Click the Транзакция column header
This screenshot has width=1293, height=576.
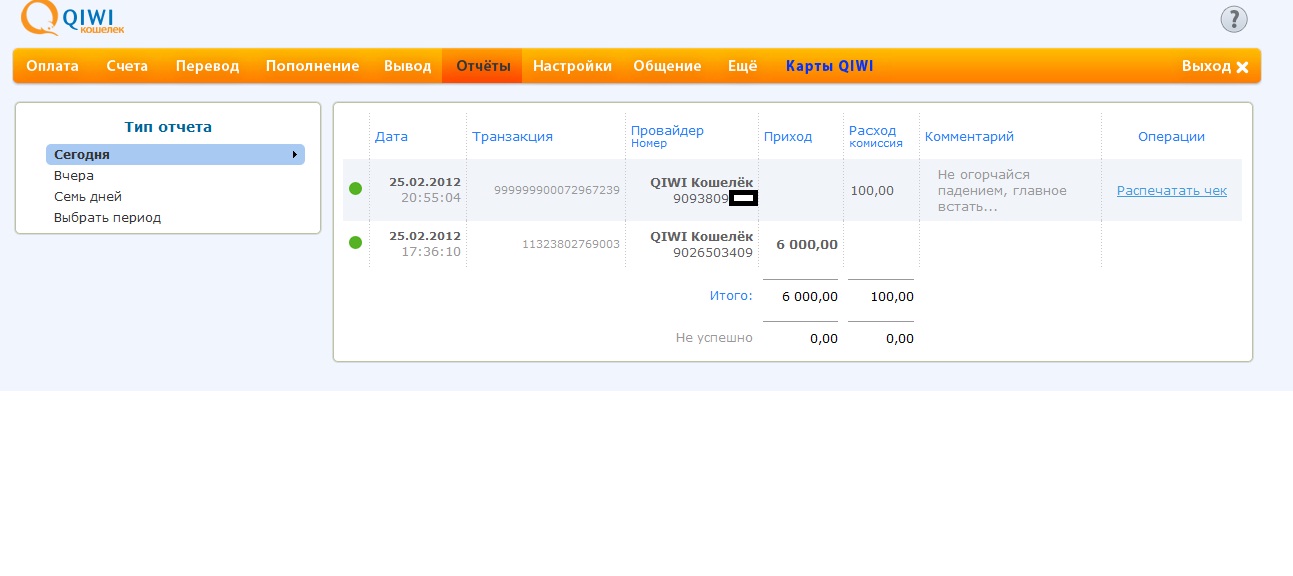pyautogui.click(x=513, y=136)
